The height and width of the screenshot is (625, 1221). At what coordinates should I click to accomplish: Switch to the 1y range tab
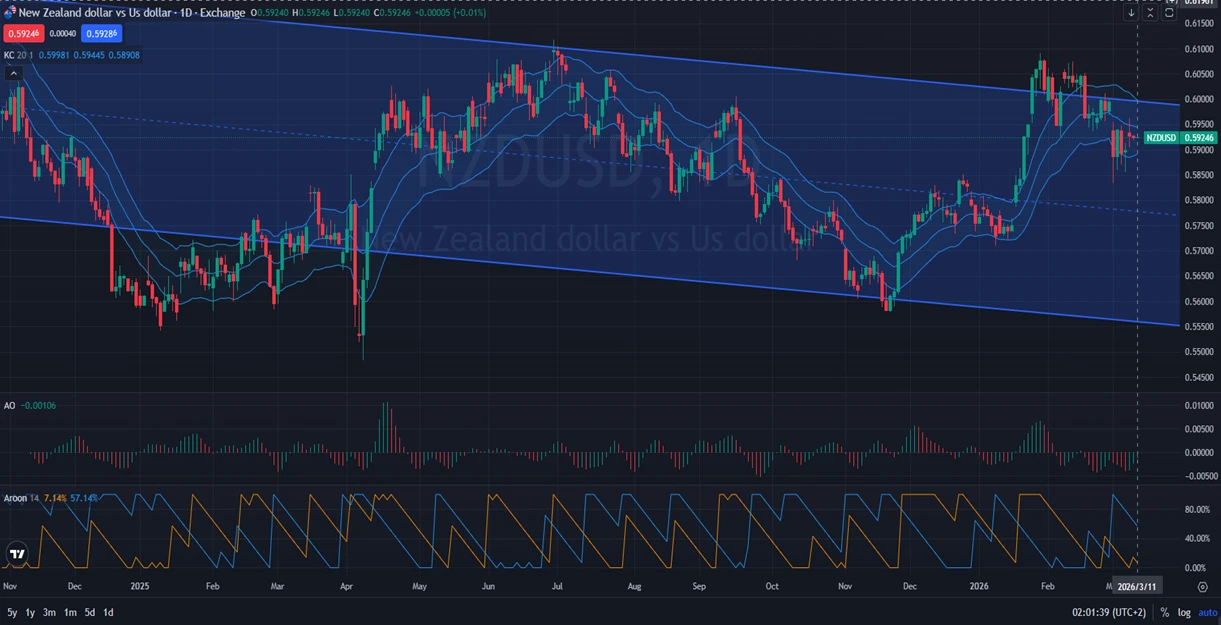pyautogui.click(x=29, y=612)
